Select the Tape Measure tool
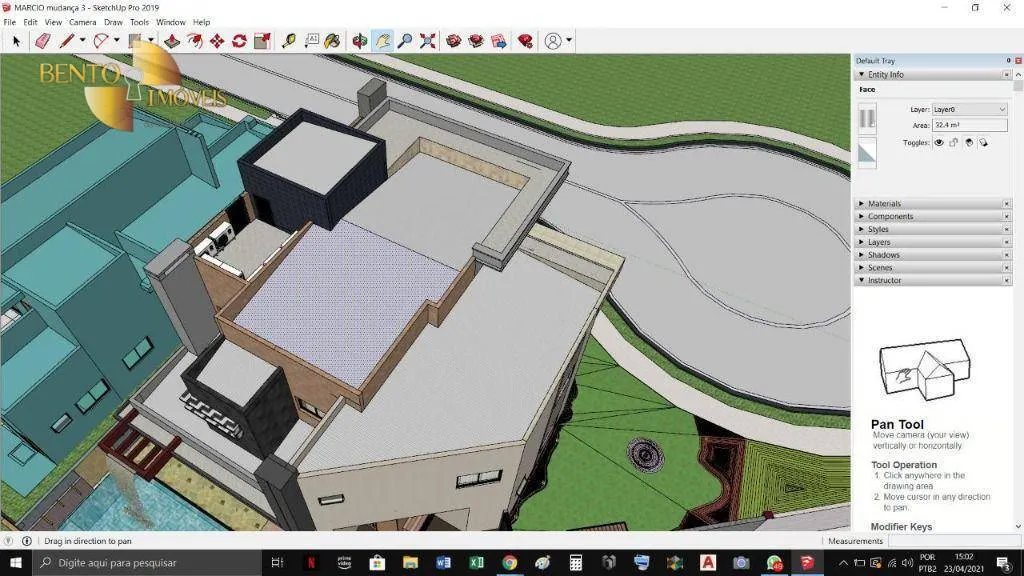 point(289,41)
